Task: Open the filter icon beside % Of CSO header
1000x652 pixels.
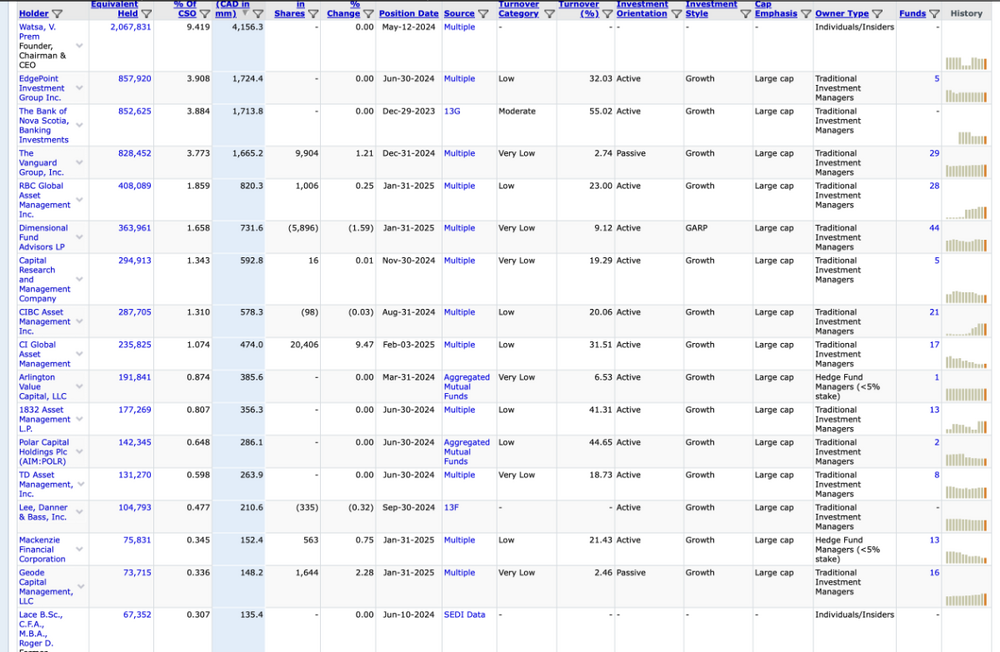Action: tap(205, 13)
